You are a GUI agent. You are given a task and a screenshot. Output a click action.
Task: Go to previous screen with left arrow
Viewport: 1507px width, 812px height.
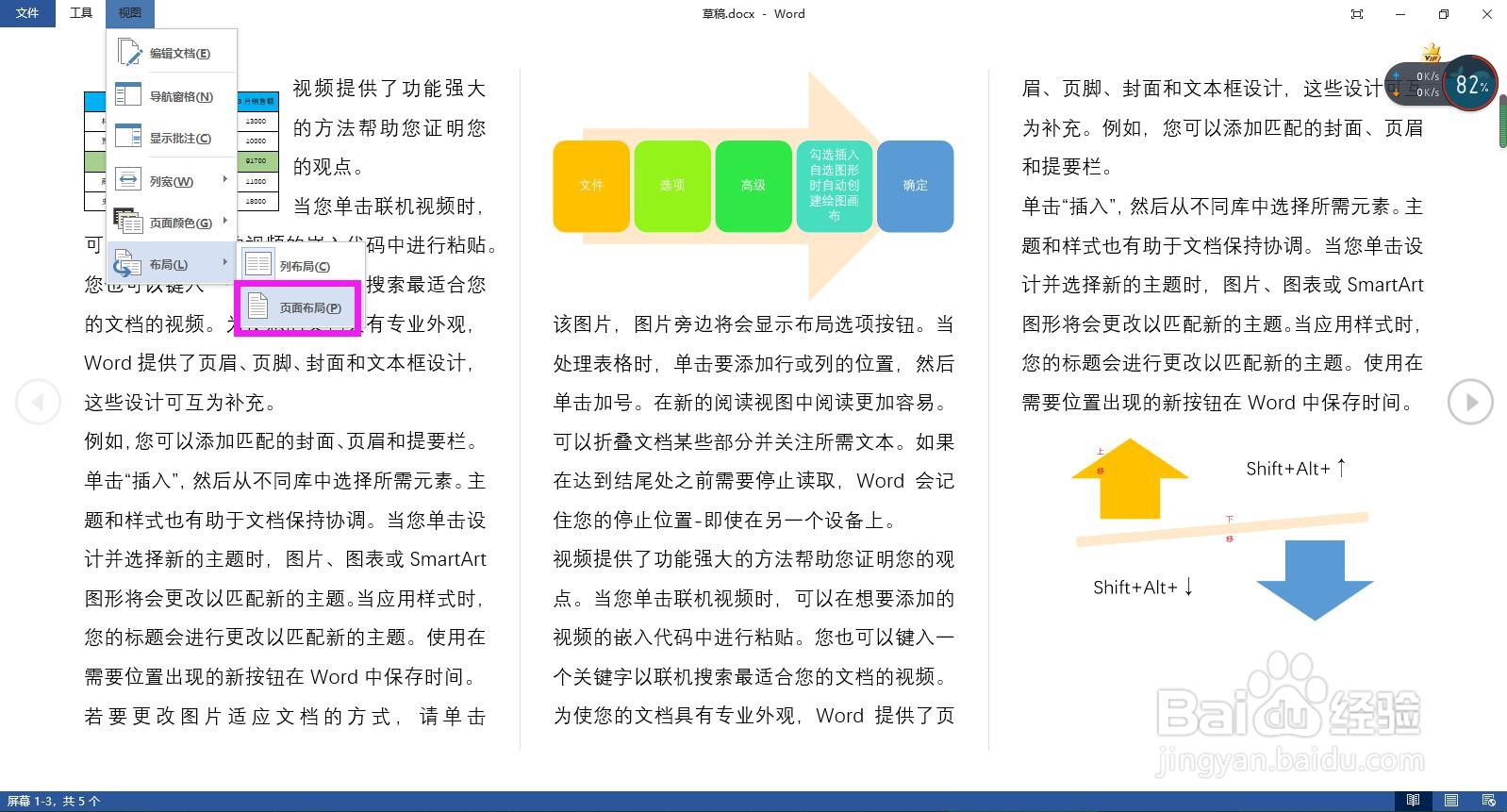[x=38, y=402]
